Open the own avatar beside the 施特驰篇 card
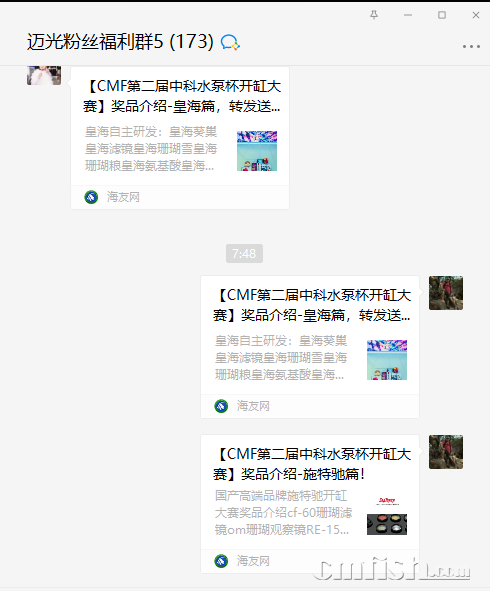 [446, 452]
